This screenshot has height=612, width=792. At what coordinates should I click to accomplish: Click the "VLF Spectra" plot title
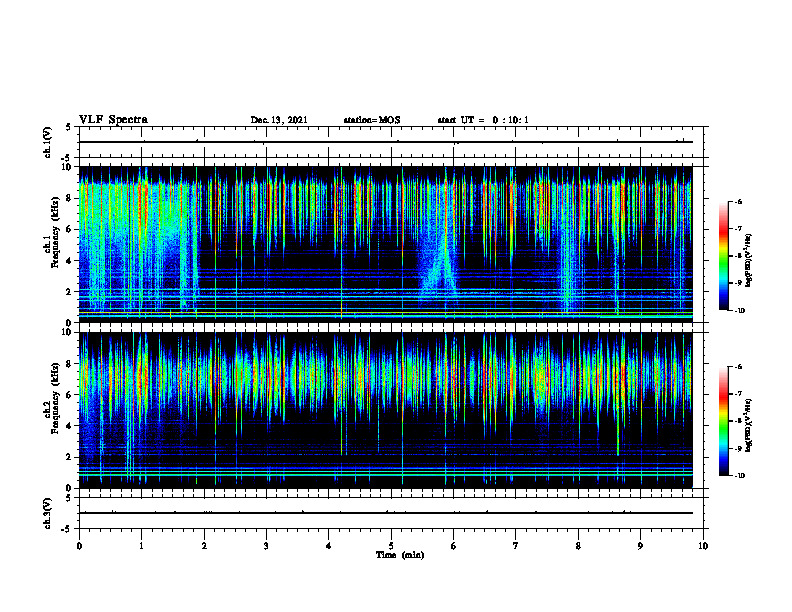[x=113, y=120]
